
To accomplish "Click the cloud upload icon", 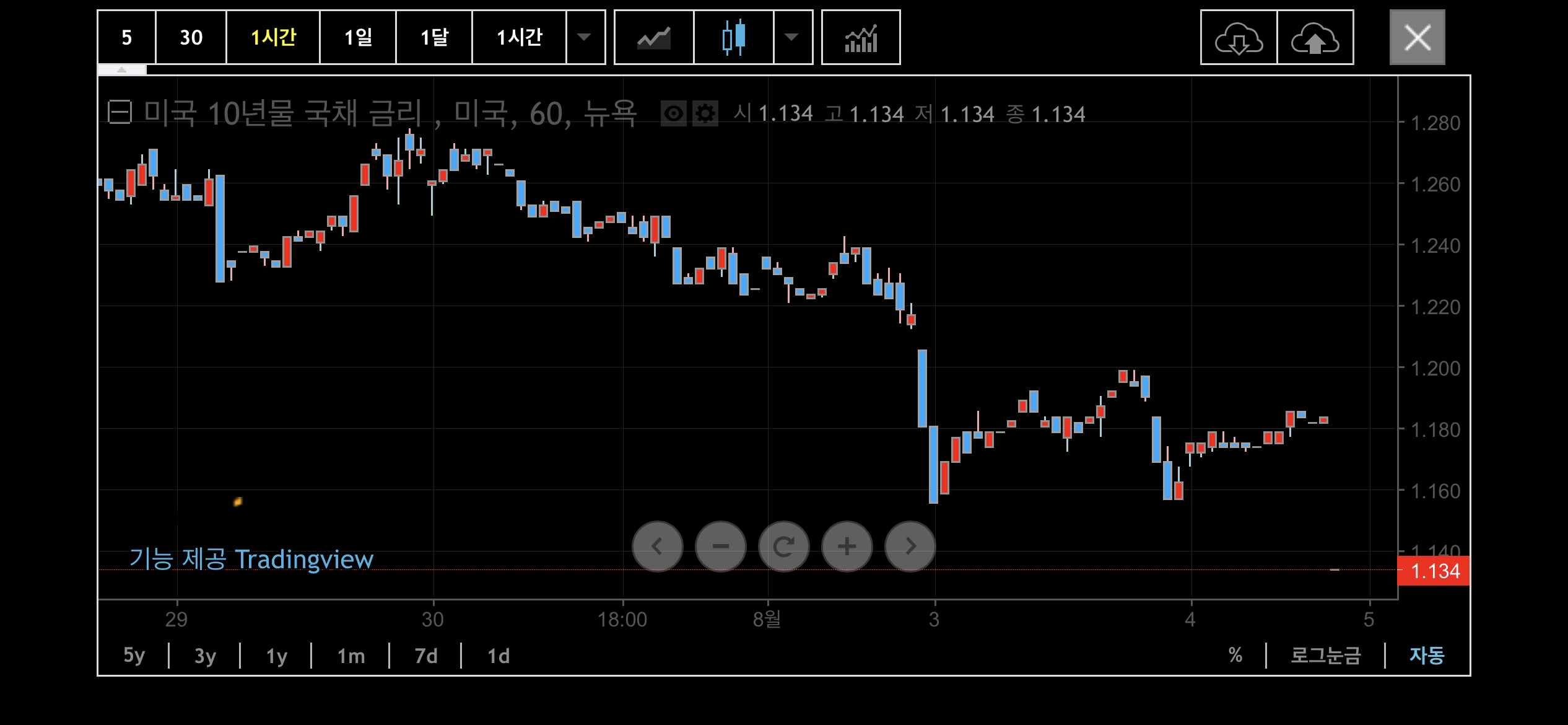I will (x=1315, y=38).
